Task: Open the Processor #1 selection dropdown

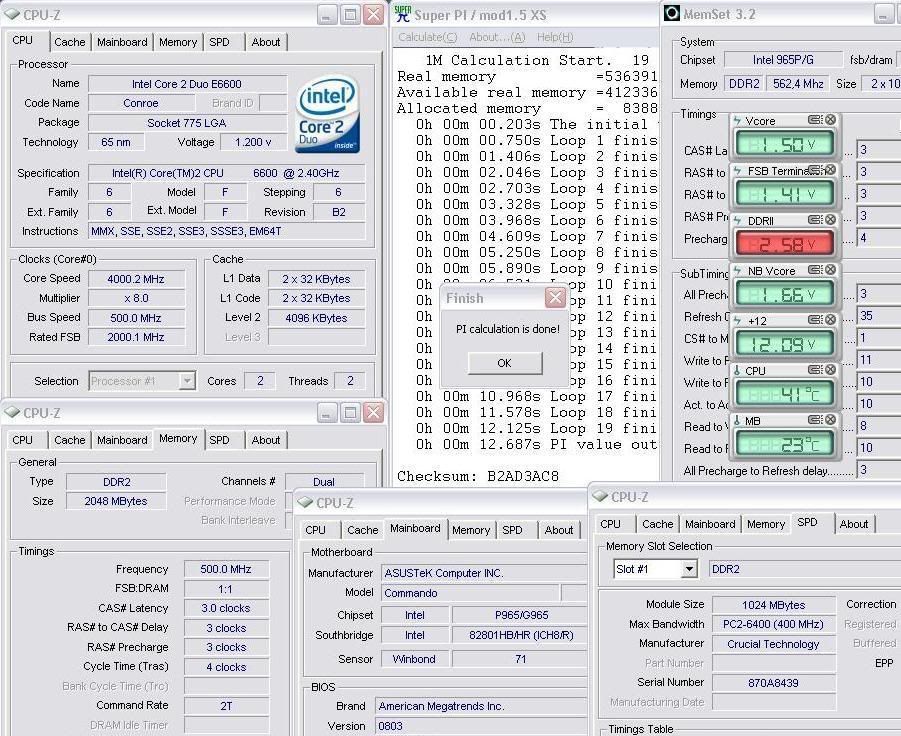Action: click(x=187, y=380)
